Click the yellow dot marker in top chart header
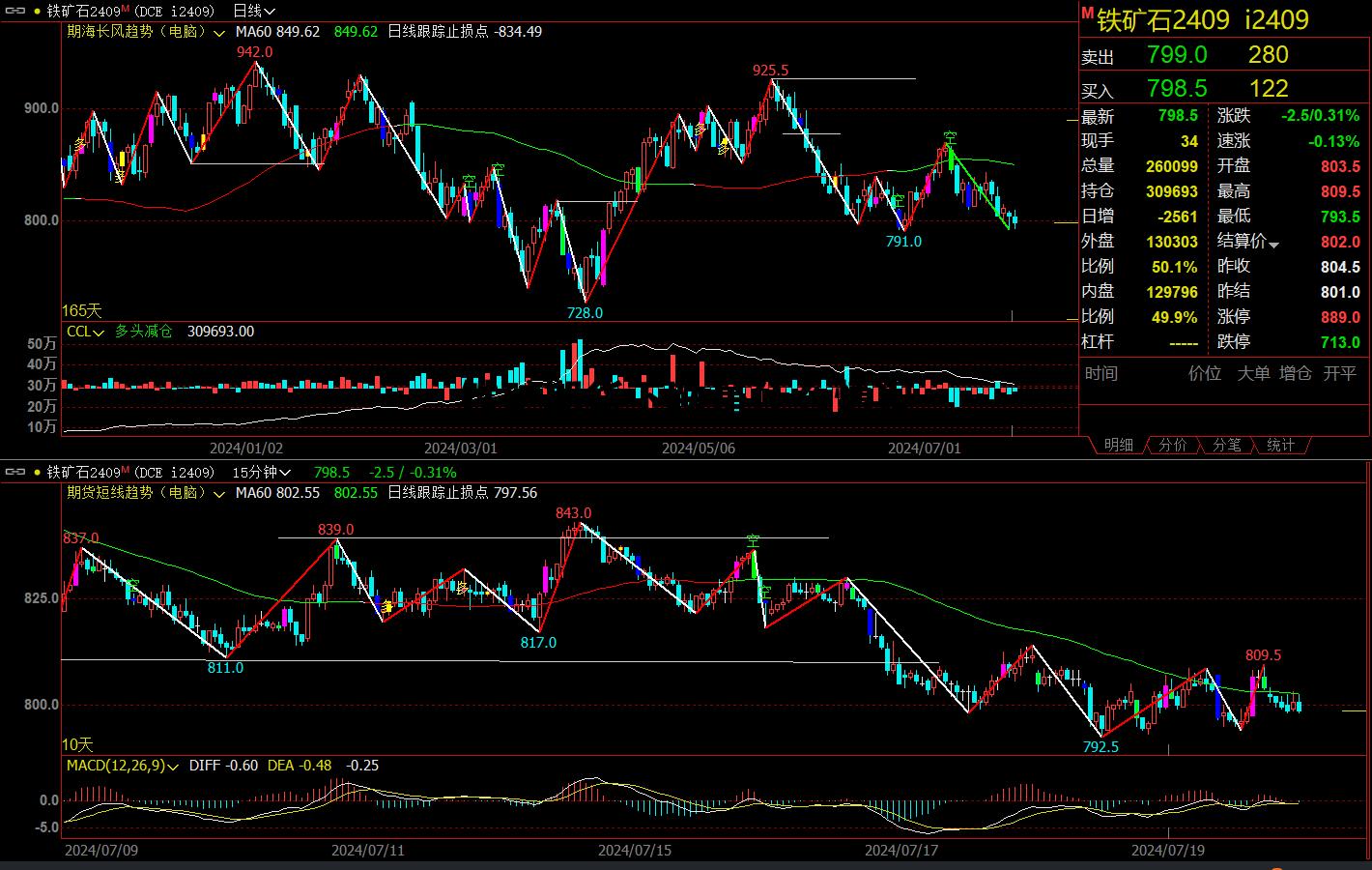This screenshot has width=1372, height=870. click(x=38, y=11)
